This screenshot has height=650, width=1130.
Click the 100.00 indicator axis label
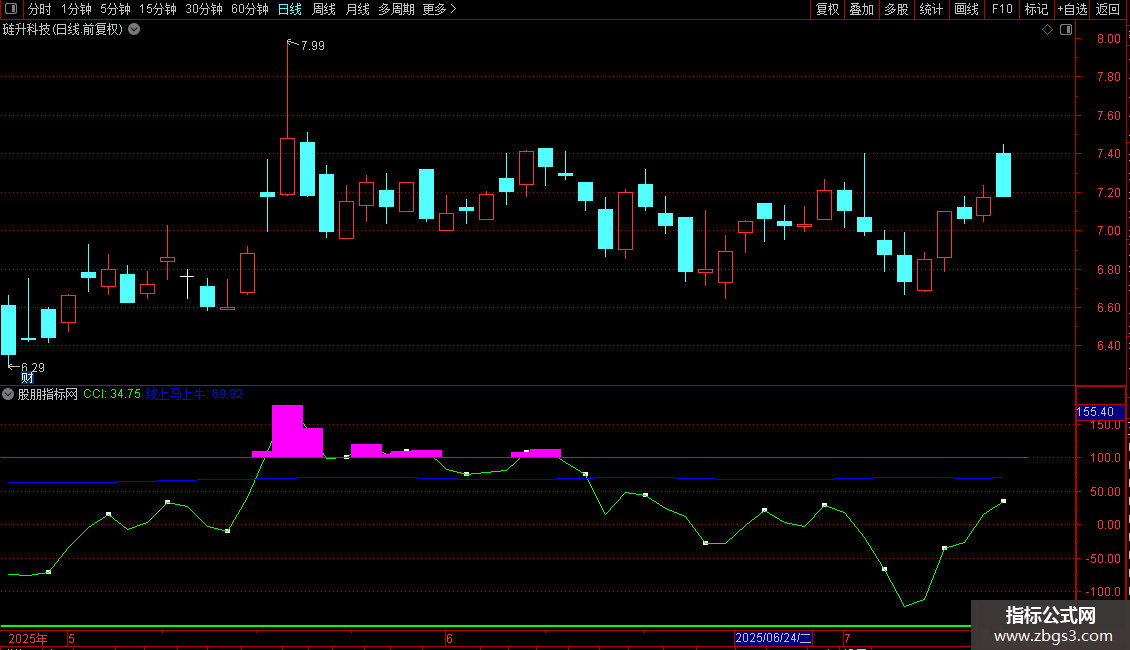[1105, 458]
